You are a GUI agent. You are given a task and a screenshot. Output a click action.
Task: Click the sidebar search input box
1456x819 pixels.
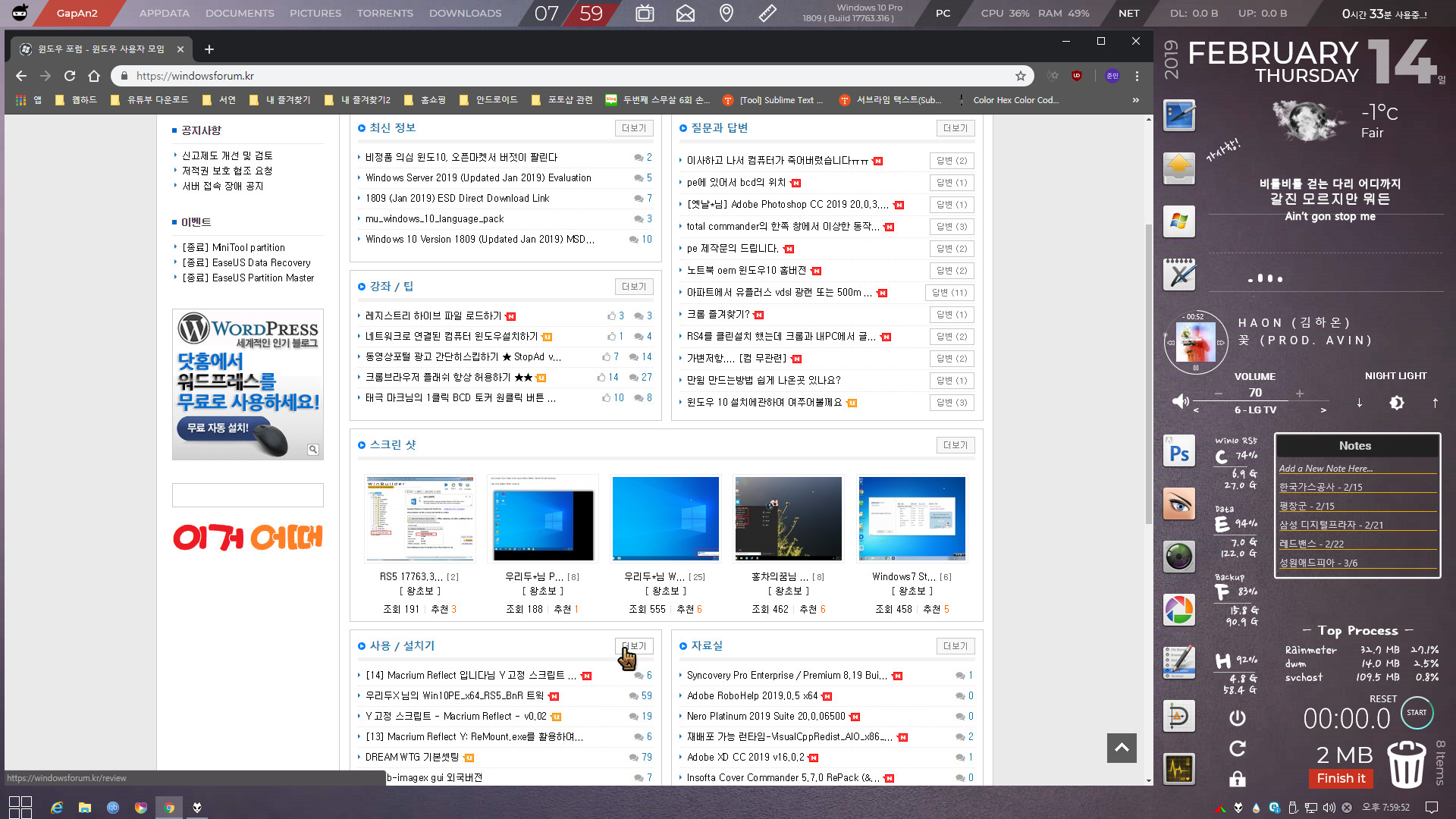coord(248,495)
